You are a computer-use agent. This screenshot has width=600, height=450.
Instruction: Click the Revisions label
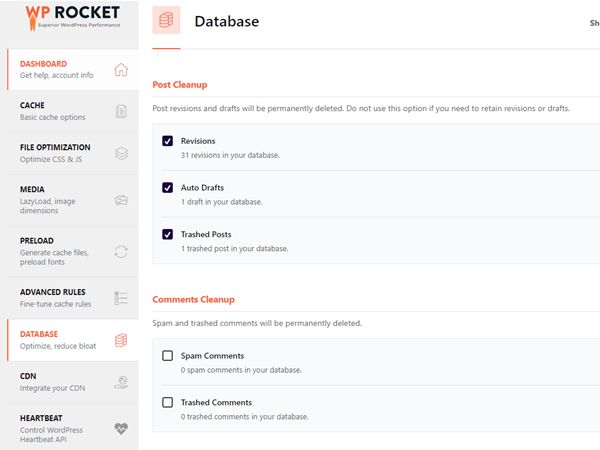pyautogui.click(x=198, y=141)
